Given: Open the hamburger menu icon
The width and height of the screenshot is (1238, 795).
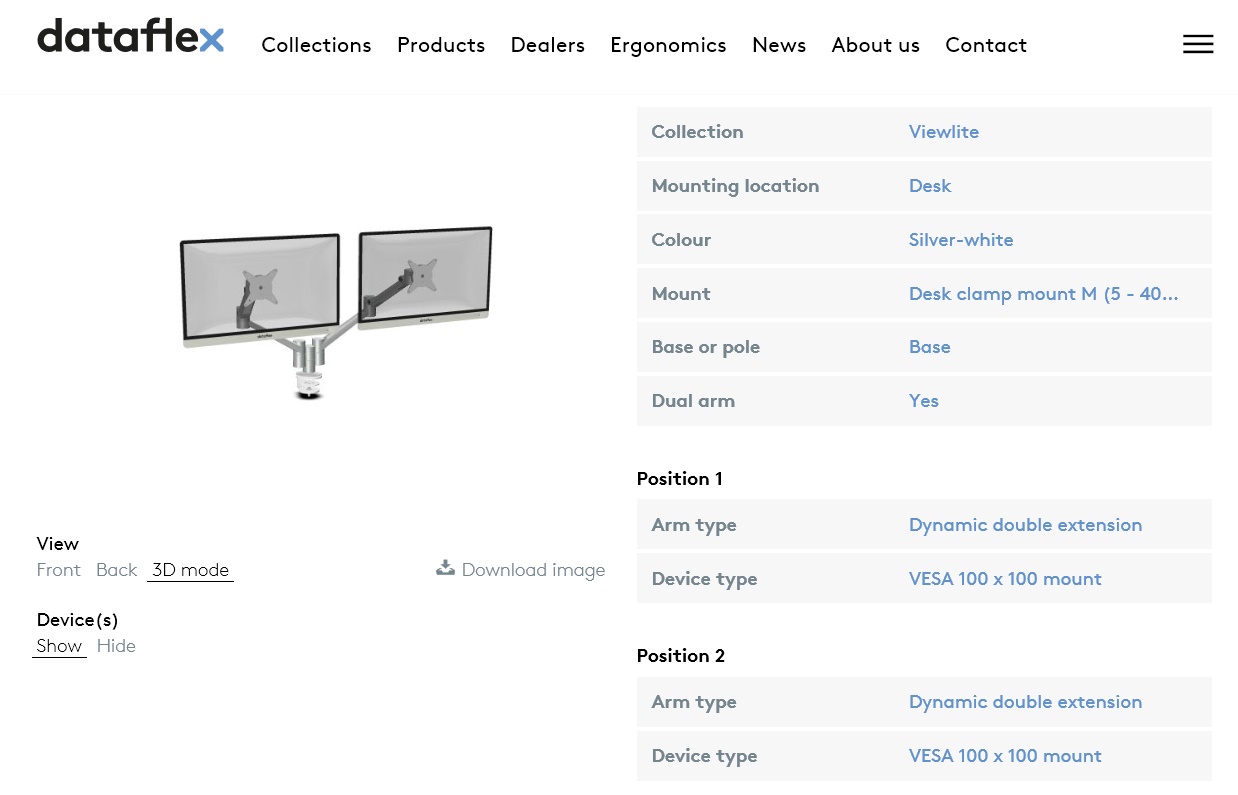Looking at the screenshot, I should pyautogui.click(x=1198, y=44).
